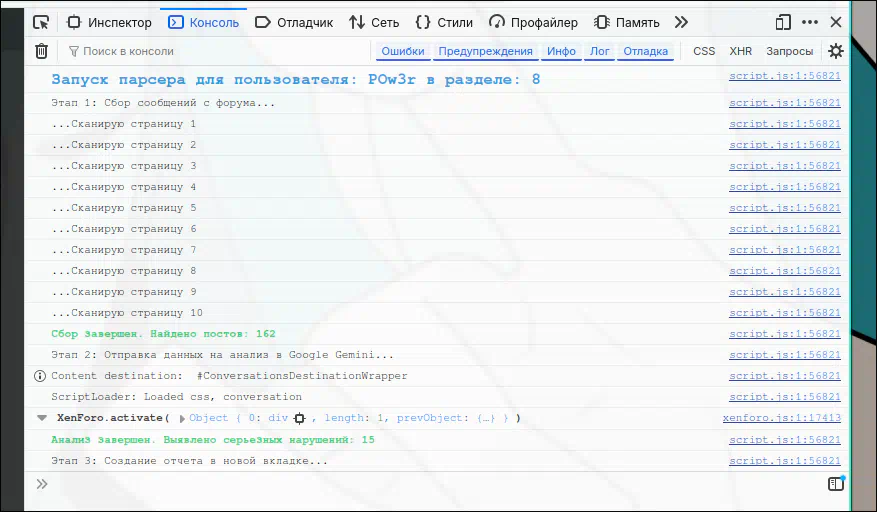Select text 'Сканирую страницу 5'
Screen dimensions: 877x512
(134, 208)
